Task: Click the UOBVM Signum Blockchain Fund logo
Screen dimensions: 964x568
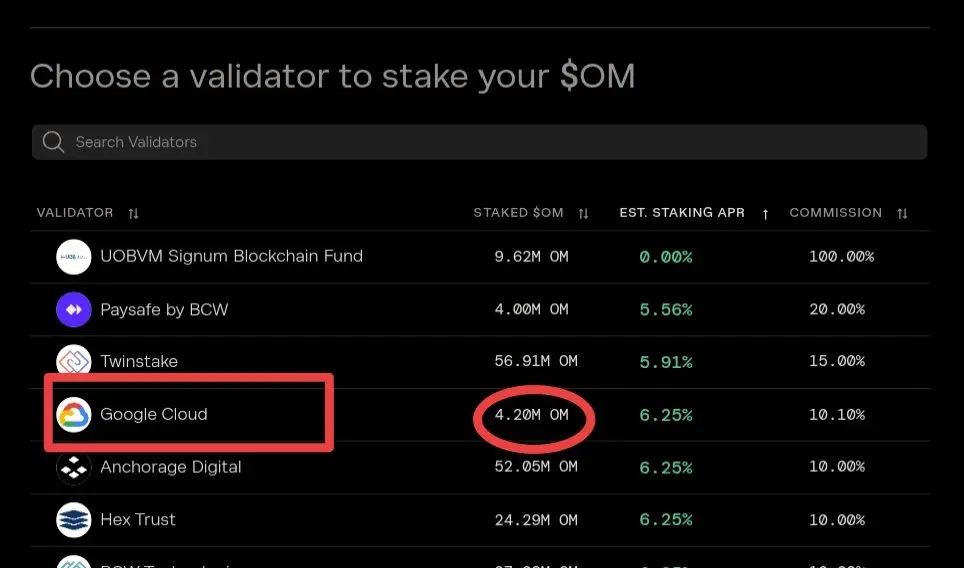Action: click(74, 256)
